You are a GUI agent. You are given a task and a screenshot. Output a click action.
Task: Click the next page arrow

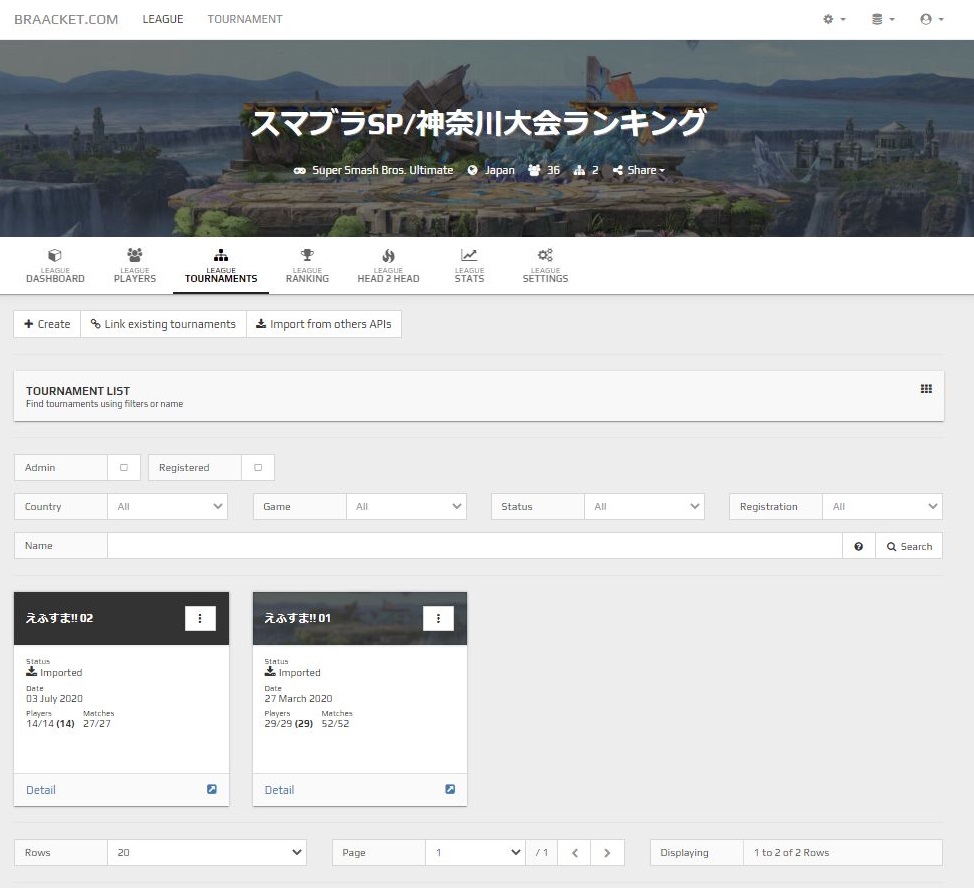(x=608, y=853)
